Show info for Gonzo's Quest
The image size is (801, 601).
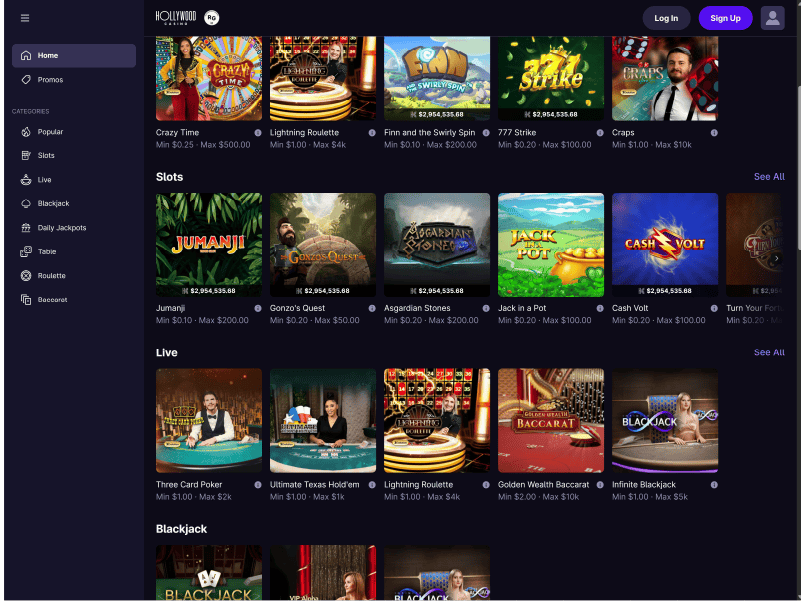372,308
